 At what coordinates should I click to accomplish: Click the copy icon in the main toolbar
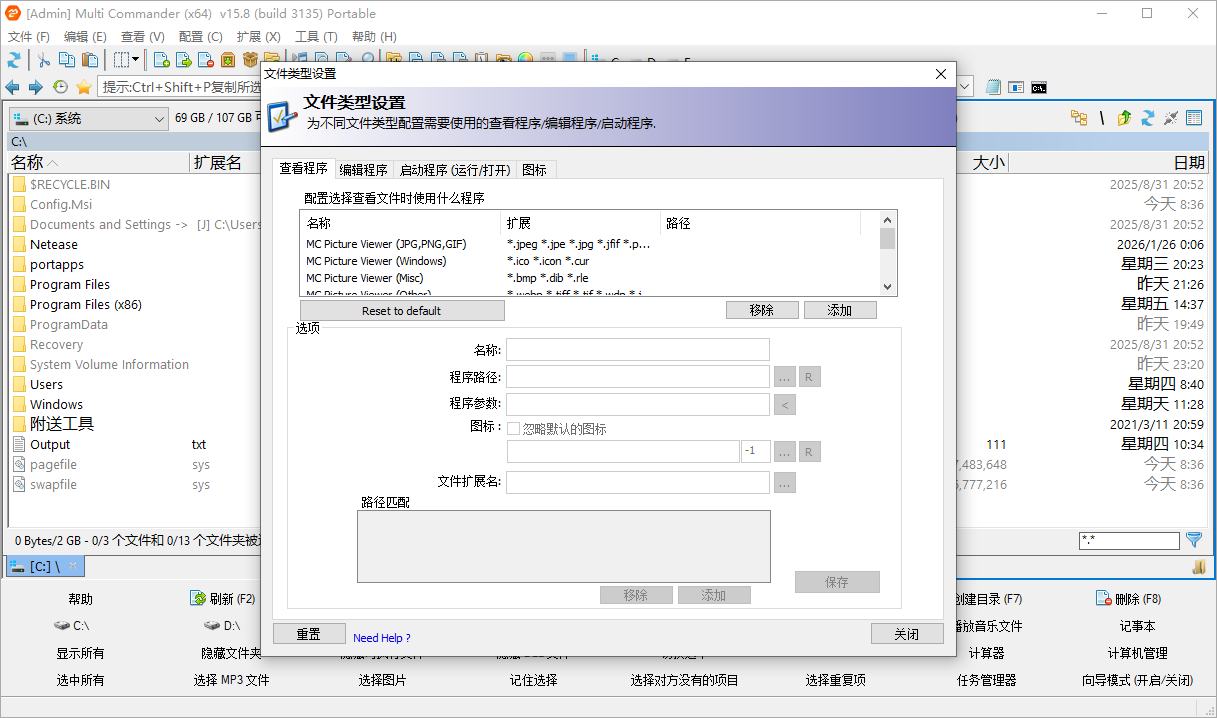(x=66, y=60)
